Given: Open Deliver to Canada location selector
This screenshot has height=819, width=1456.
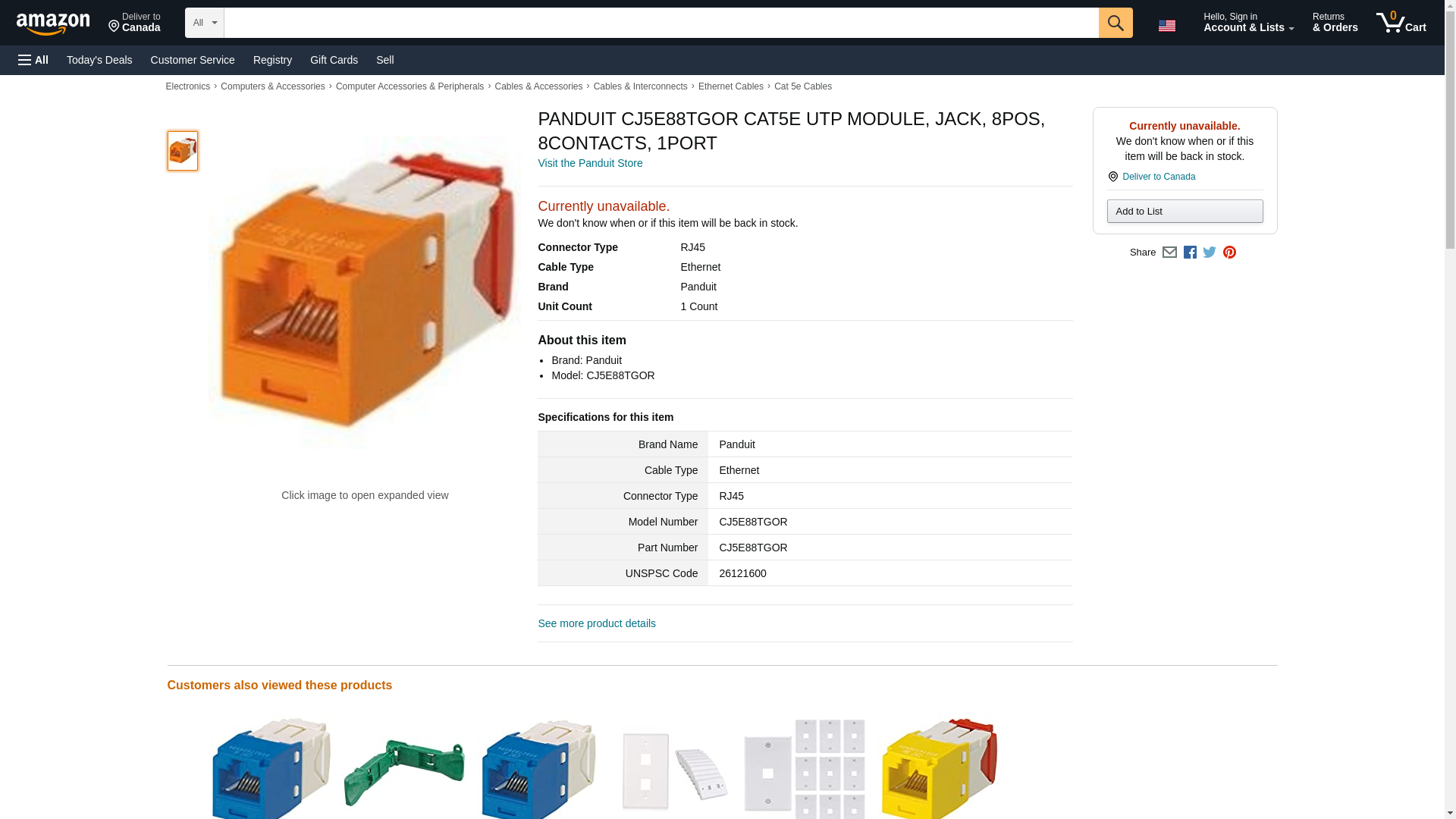Looking at the screenshot, I should 134,23.
